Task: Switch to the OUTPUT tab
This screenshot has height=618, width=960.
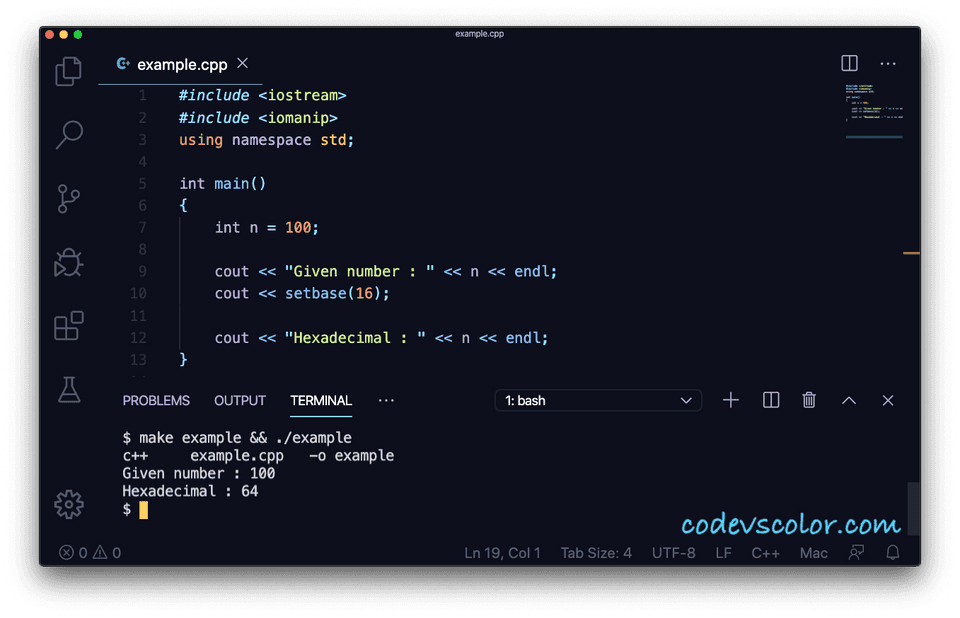Action: pyautogui.click(x=239, y=400)
